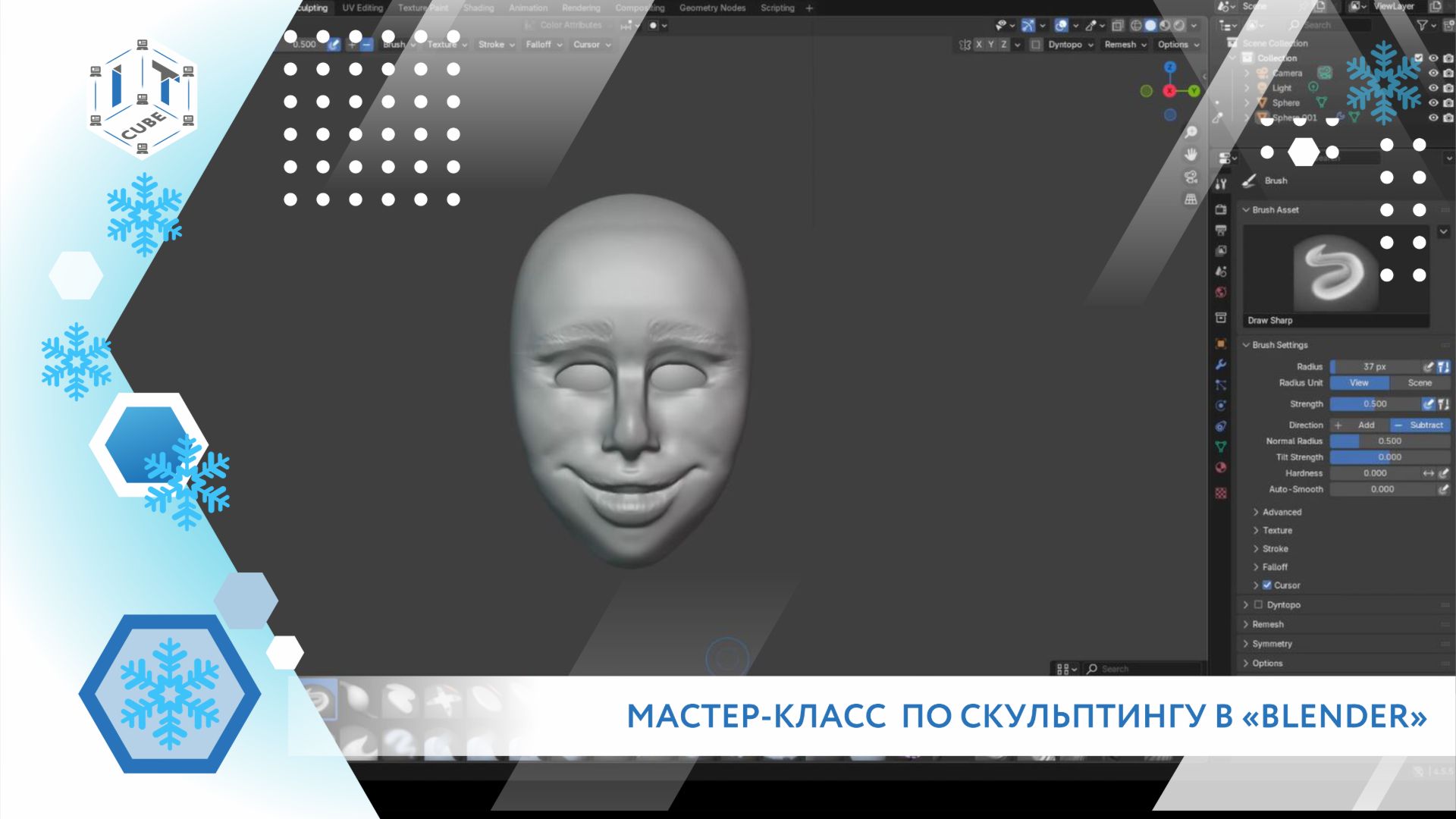
Task: Set Radius Unit to Scene
Action: [1419, 383]
